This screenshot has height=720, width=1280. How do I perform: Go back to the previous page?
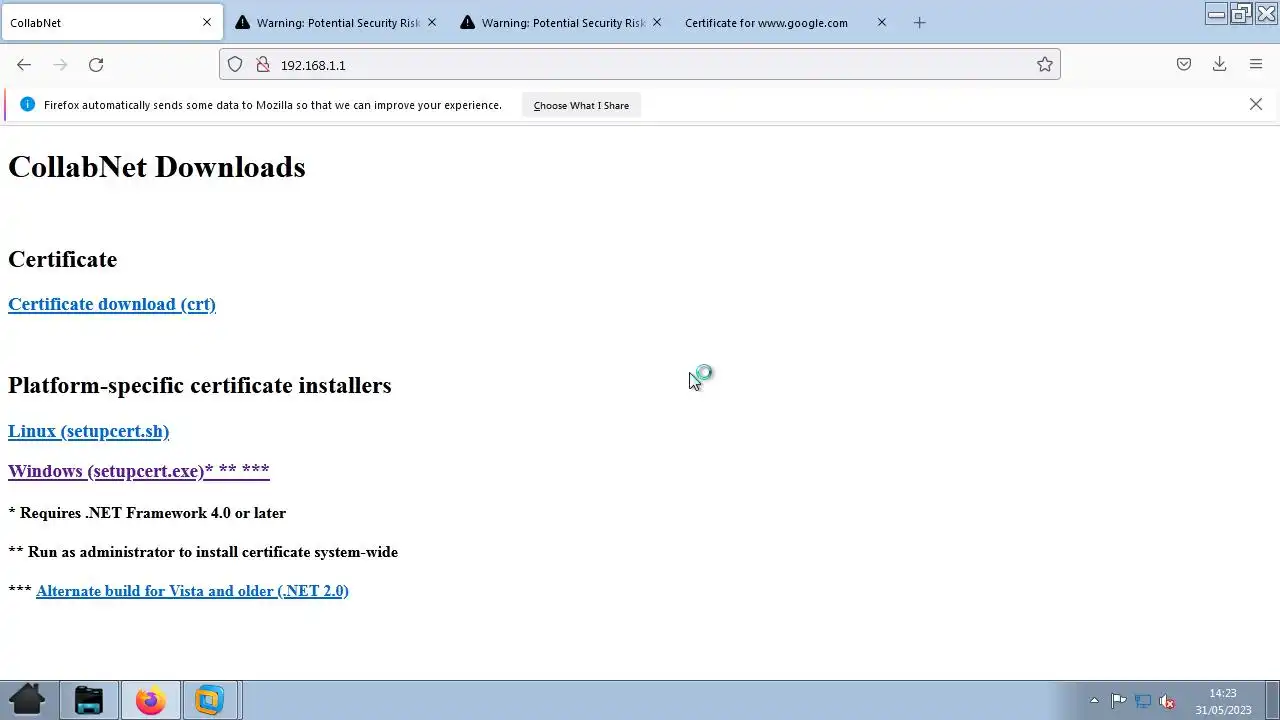(24, 65)
